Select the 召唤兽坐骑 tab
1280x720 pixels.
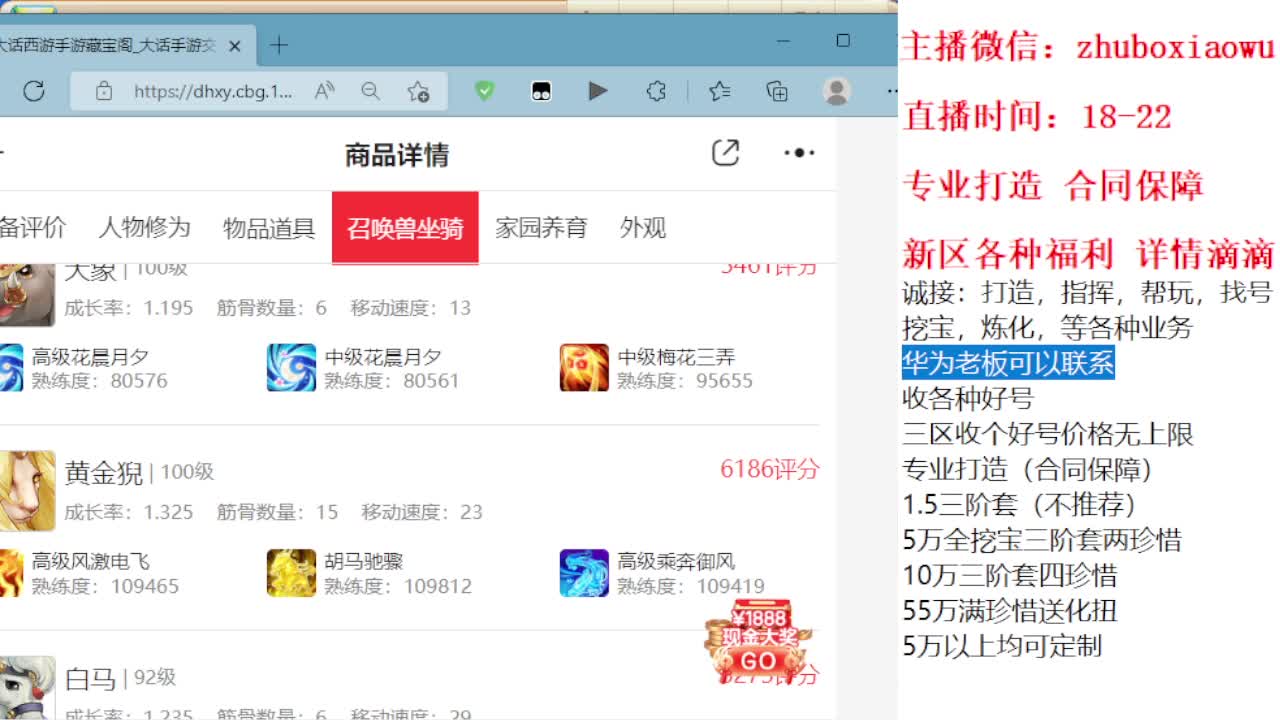pyautogui.click(x=405, y=228)
